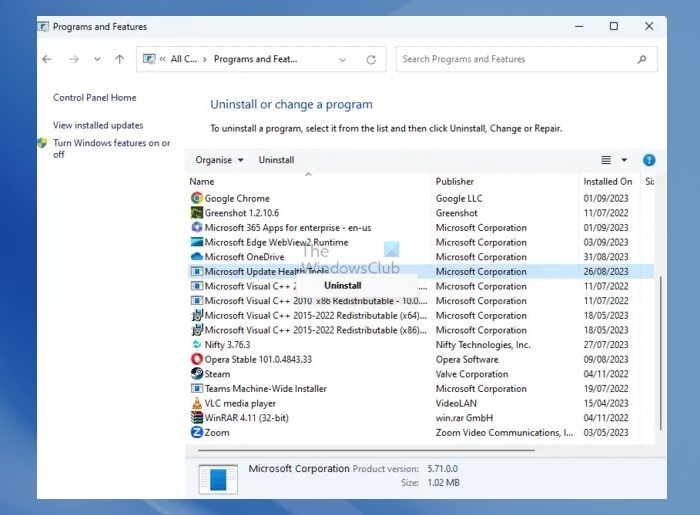Image resolution: width=700 pixels, height=515 pixels.
Task: Click the Uninstall toolbar button
Action: 276,160
